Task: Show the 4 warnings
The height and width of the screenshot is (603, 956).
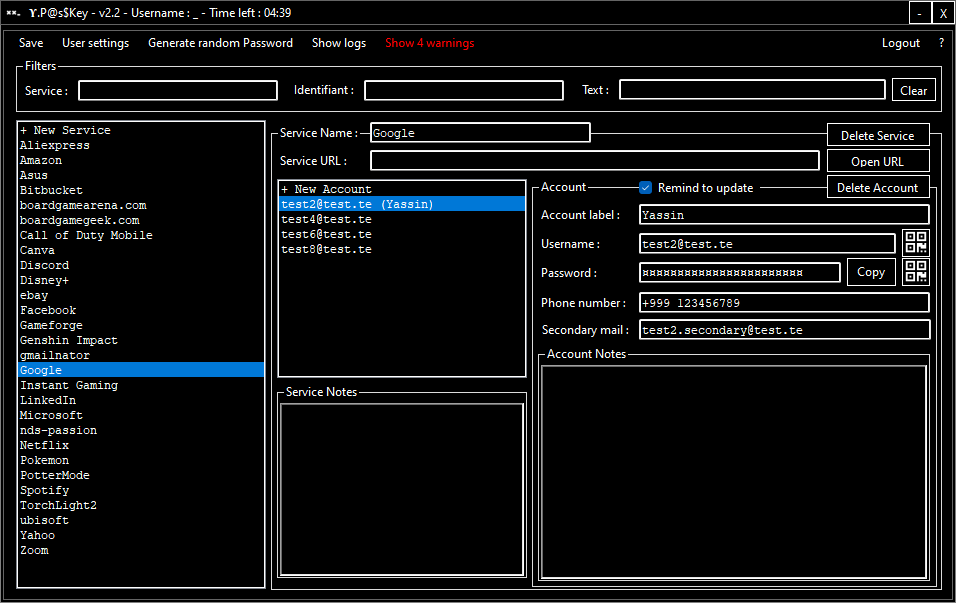Action: coord(429,43)
